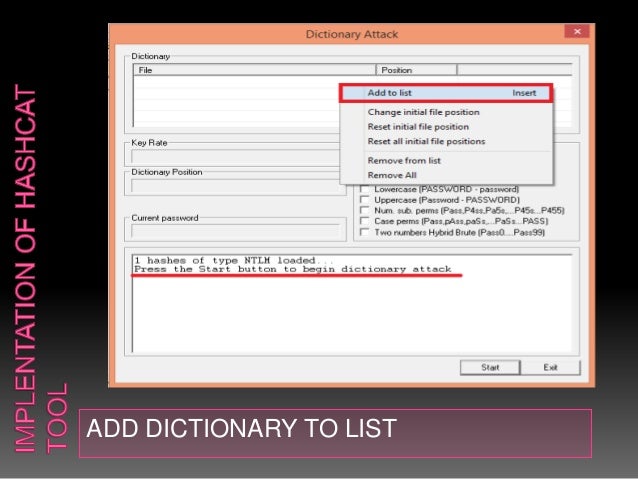Close the Dictionary Attack window
Image resolution: width=638 pixels, height=479 pixels.
577,31
